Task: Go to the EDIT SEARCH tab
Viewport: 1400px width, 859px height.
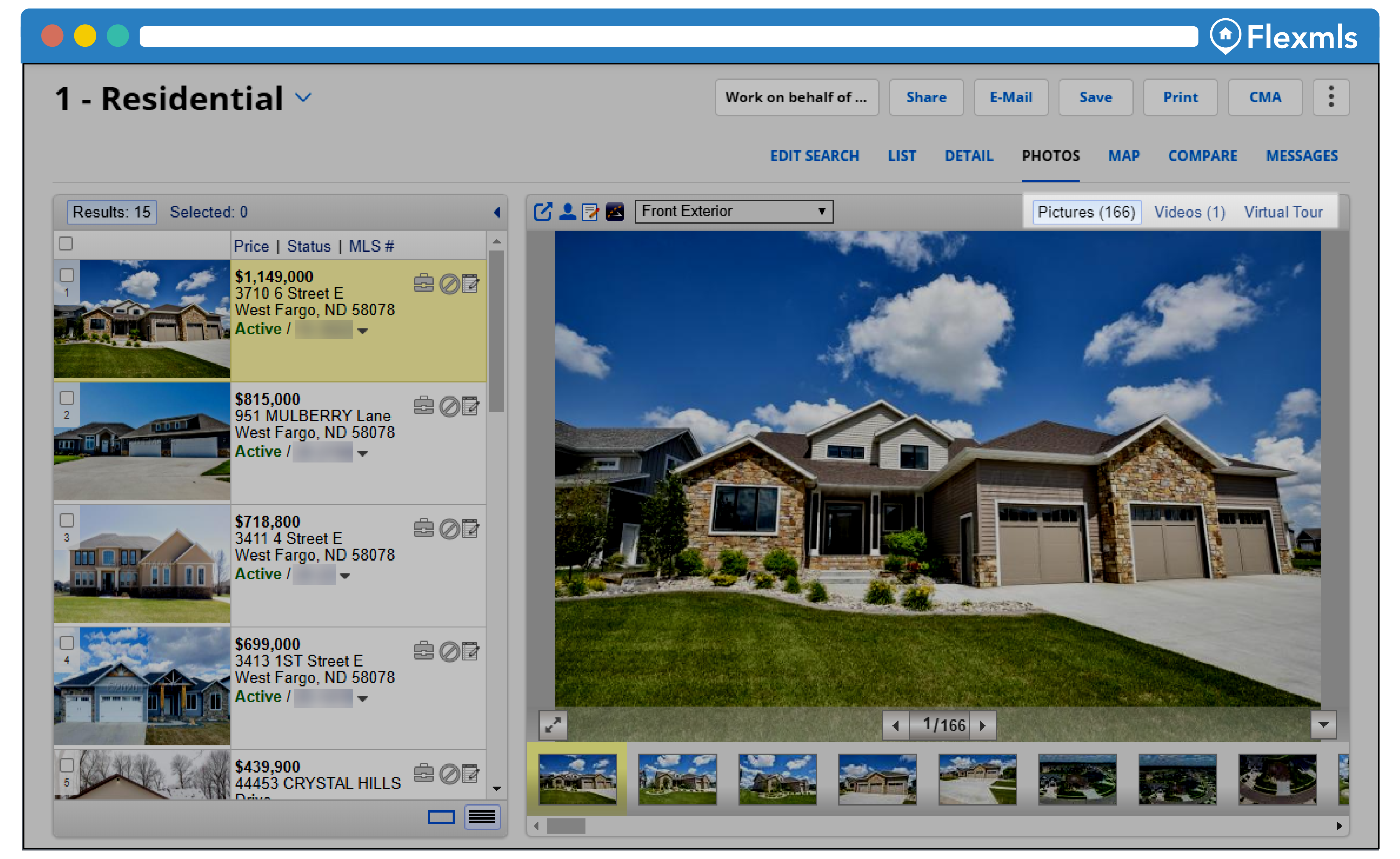Action: tap(814, 156)
